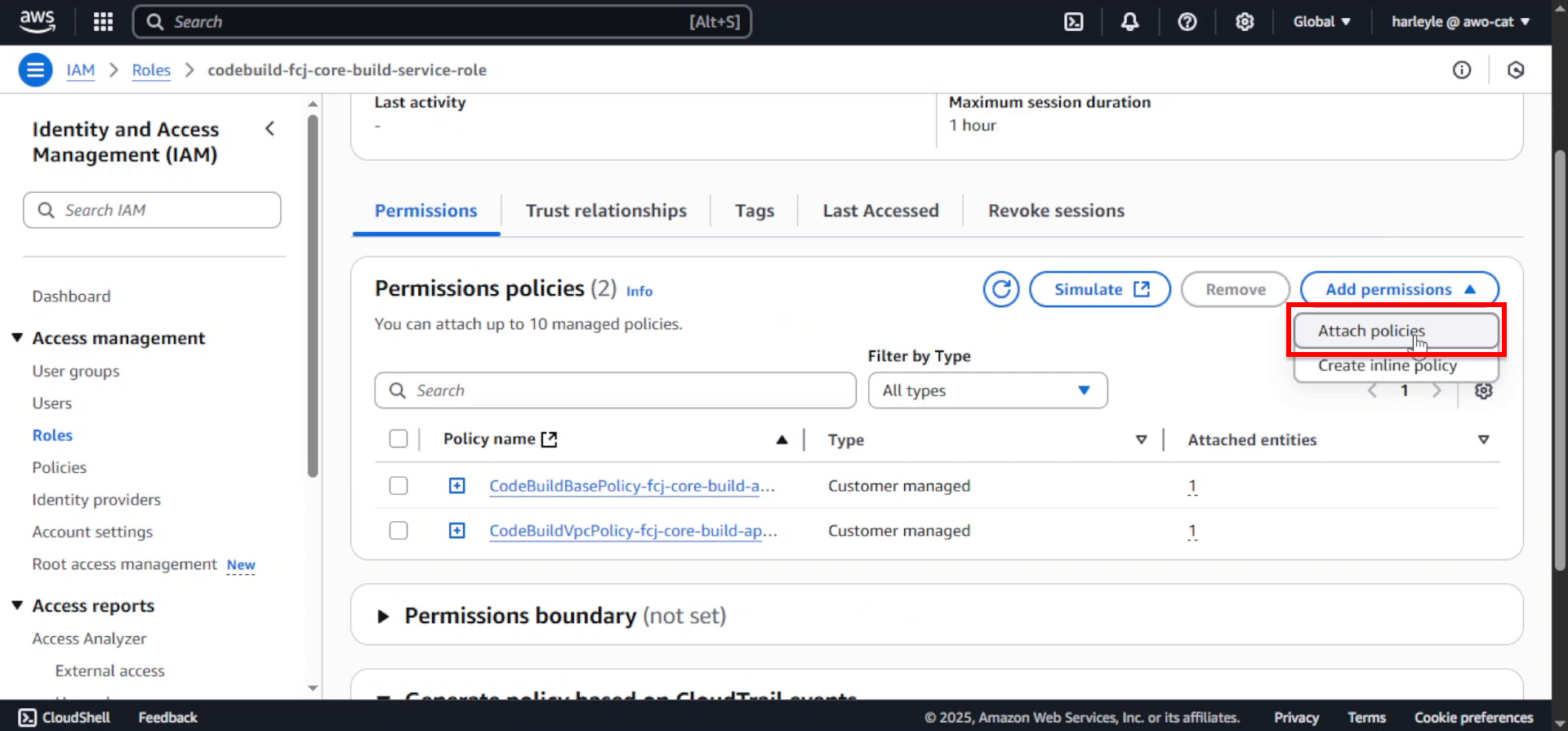Sort by Policy name ascending arrow
This screenshot has width=1568, height=731.
pos(782,439)
